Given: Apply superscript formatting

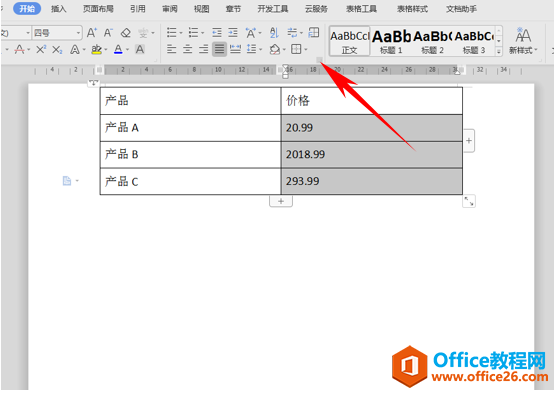Looking at the screenshot, I should pyautogui.click(x=41, y=50).
